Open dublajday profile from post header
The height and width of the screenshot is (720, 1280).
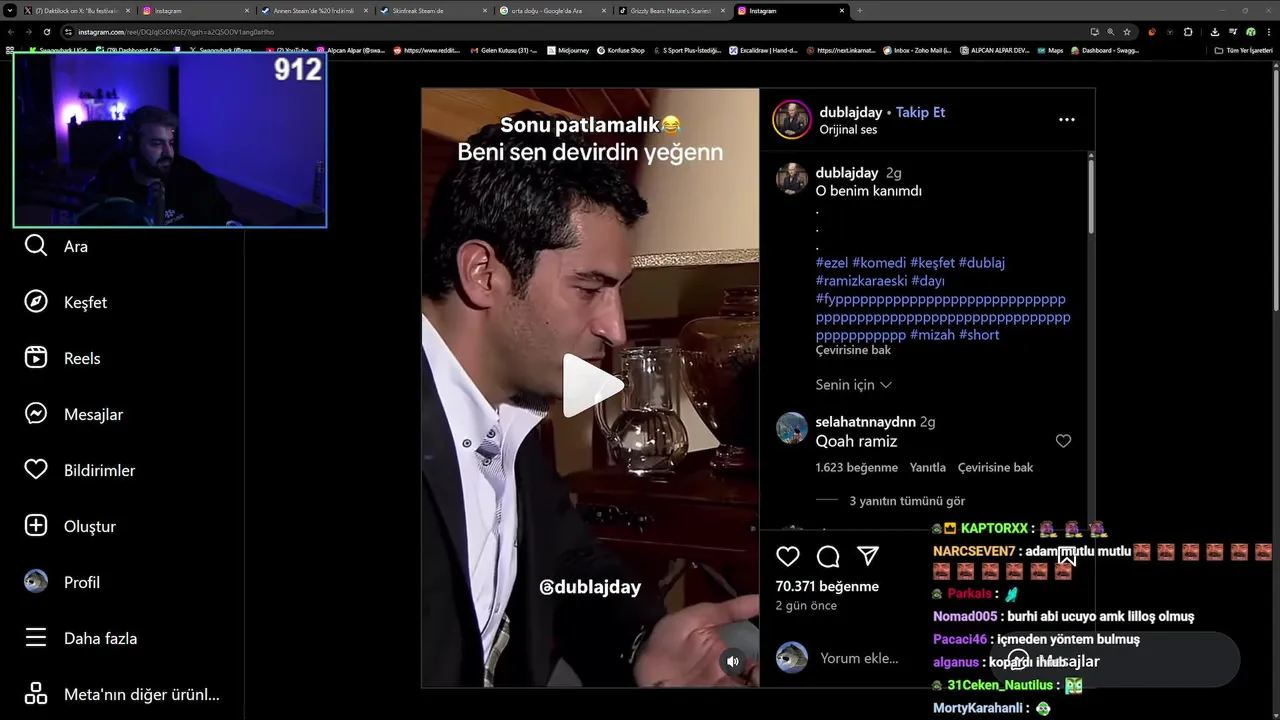851,112
